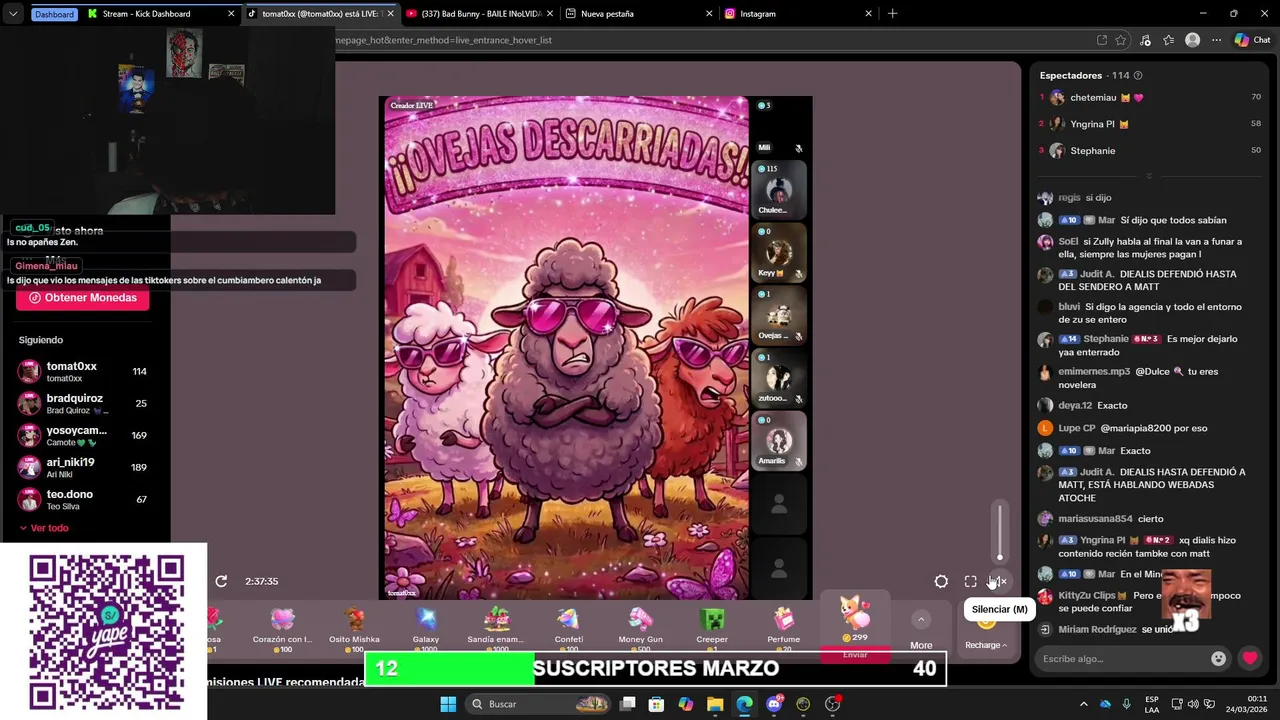Expand the More gifts arrow

click(x=921, y=620)
